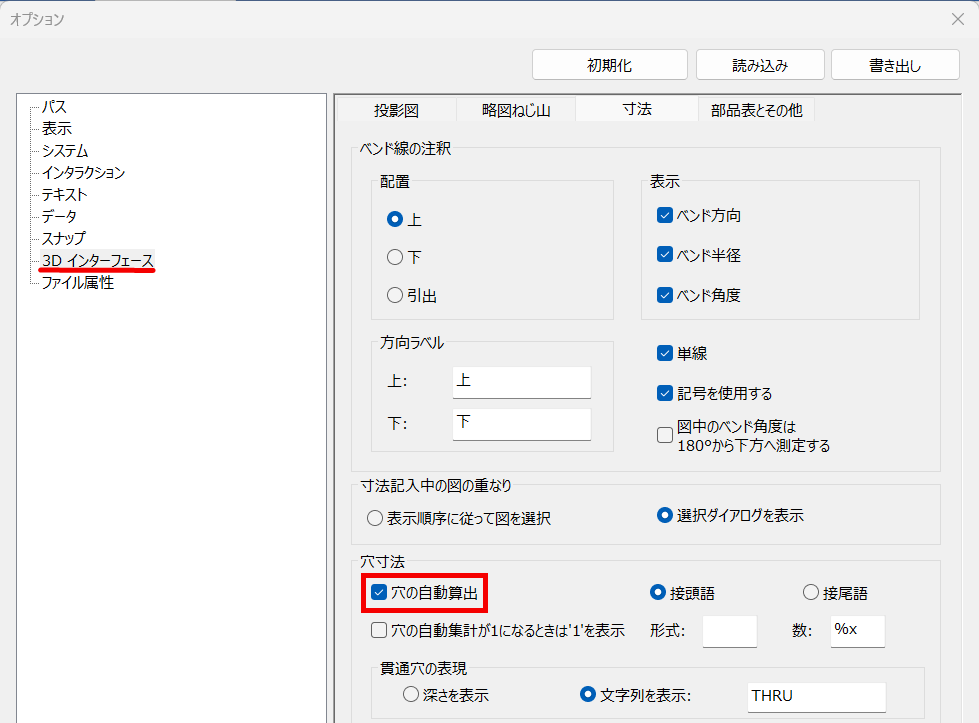Close the オプション dialog window
Screen dimensions: 979x723
pos(956,19)
